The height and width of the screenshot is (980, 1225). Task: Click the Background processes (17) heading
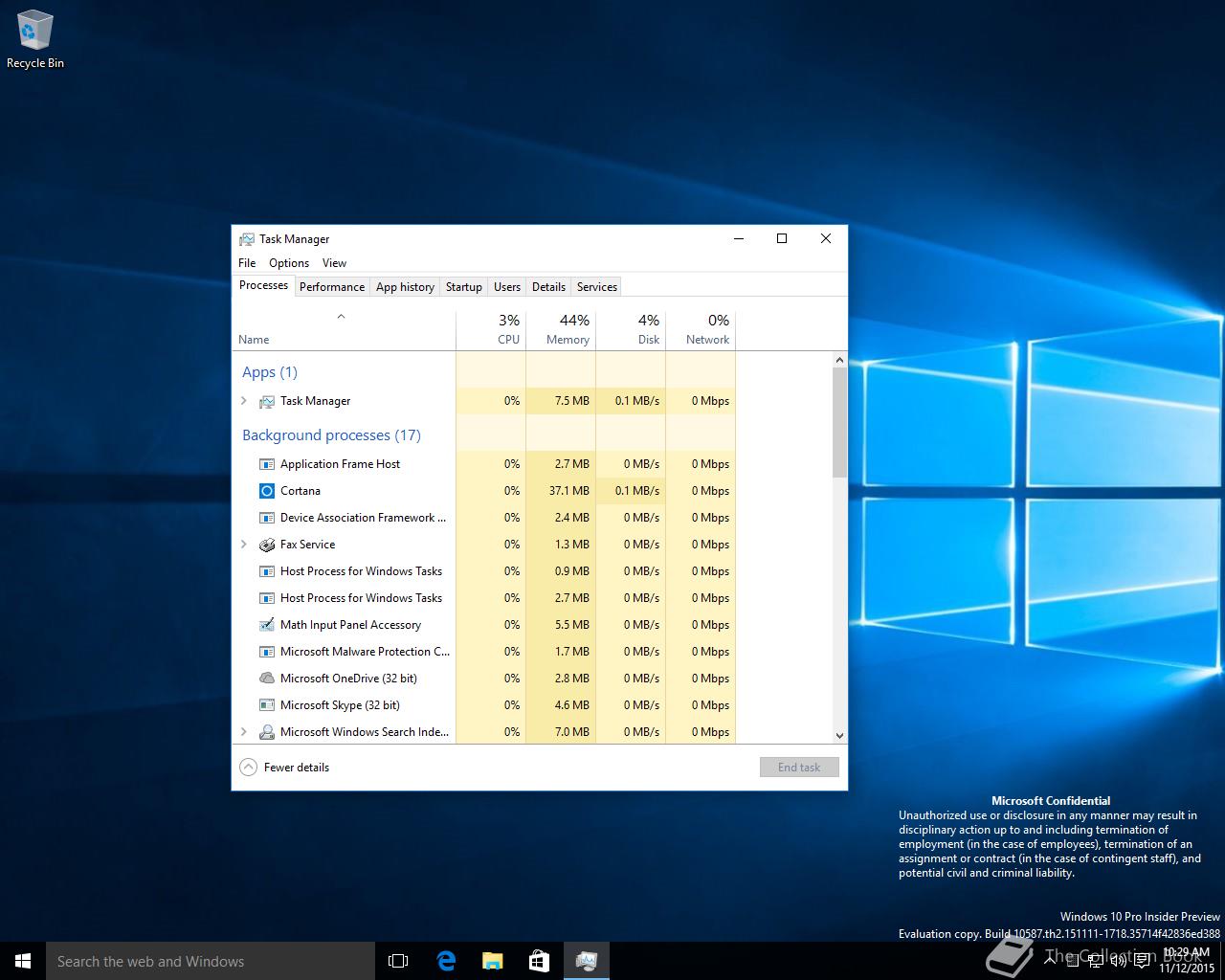331,435
